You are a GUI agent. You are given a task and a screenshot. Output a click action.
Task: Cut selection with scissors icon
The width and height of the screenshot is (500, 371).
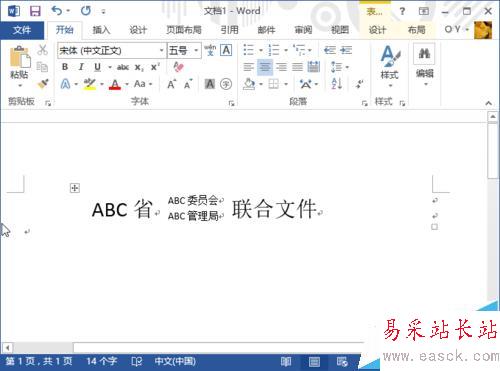click(42, 50)
